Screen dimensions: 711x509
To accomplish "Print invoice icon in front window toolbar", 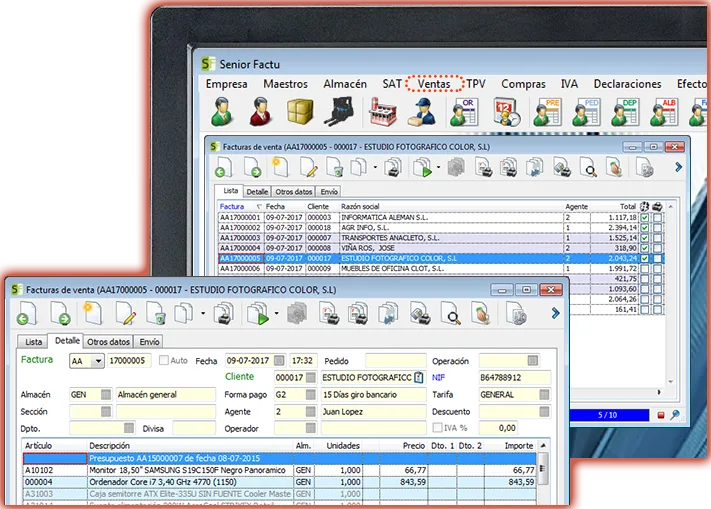I will [224, 313].
